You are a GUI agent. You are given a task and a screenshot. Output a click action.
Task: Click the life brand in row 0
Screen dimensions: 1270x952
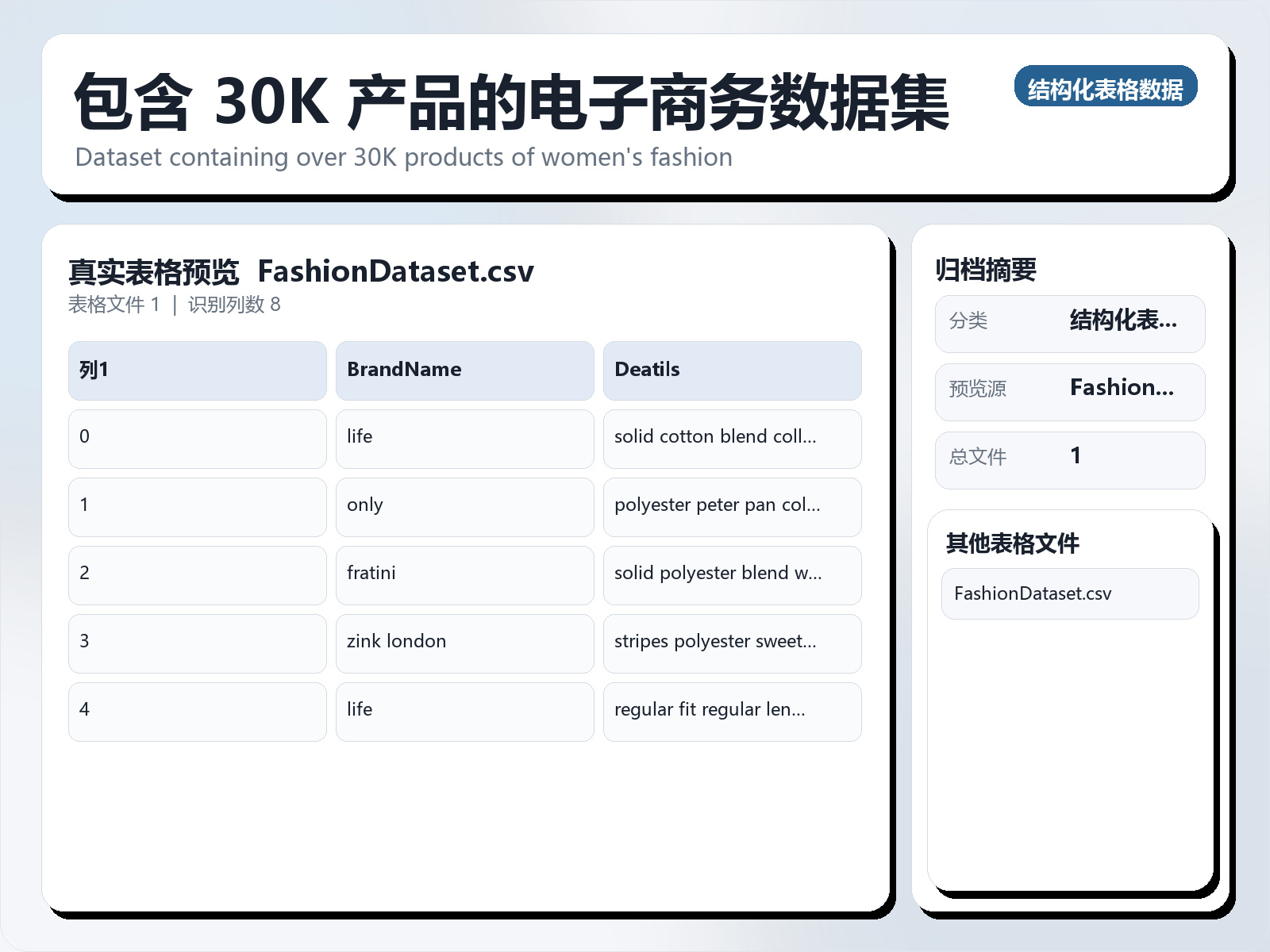464,438
